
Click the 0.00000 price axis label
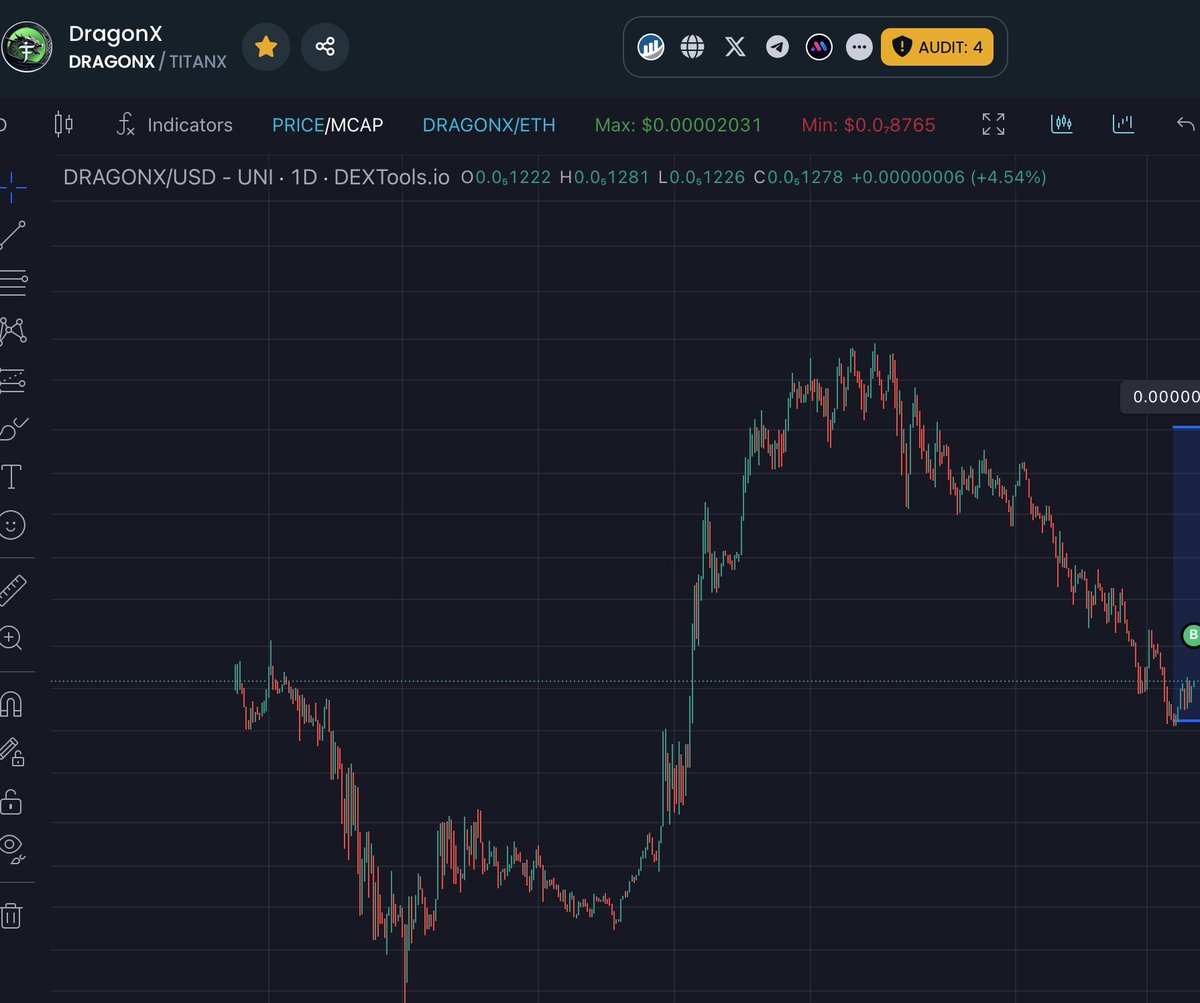tap(1160, 397)
